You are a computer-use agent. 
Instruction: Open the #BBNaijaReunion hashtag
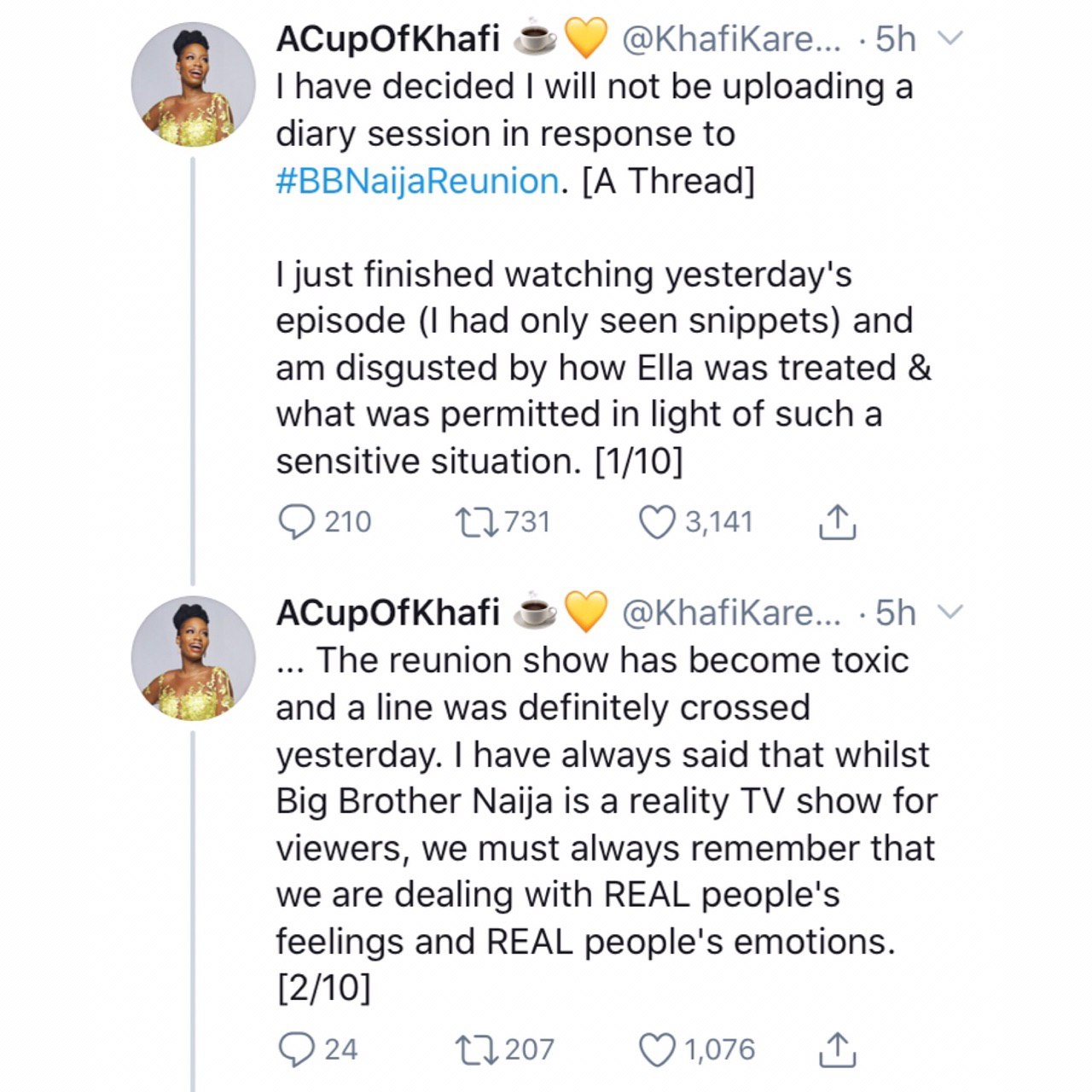click(x=417, y=181)
